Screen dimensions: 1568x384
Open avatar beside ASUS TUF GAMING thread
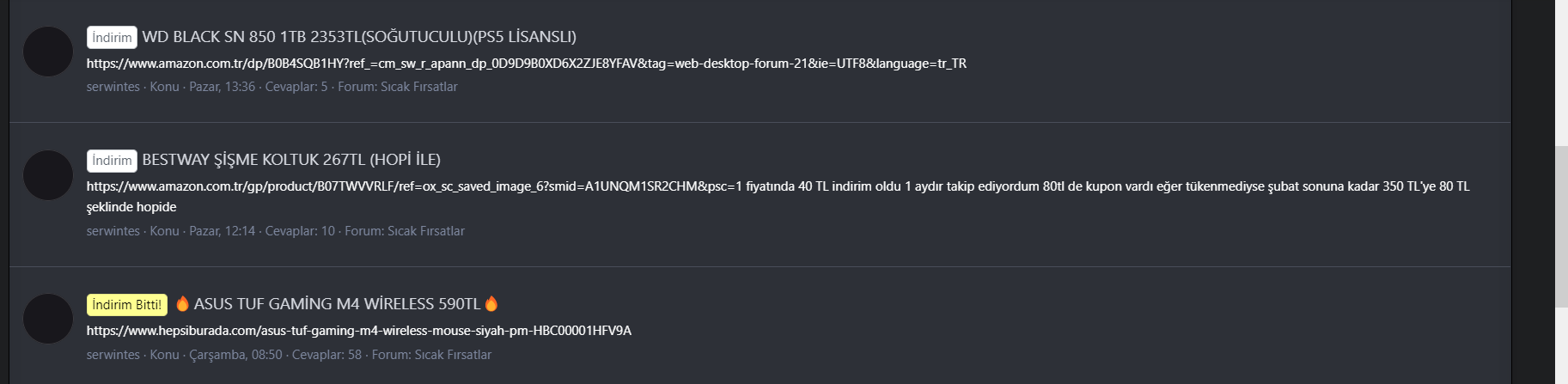coord(47,319)
